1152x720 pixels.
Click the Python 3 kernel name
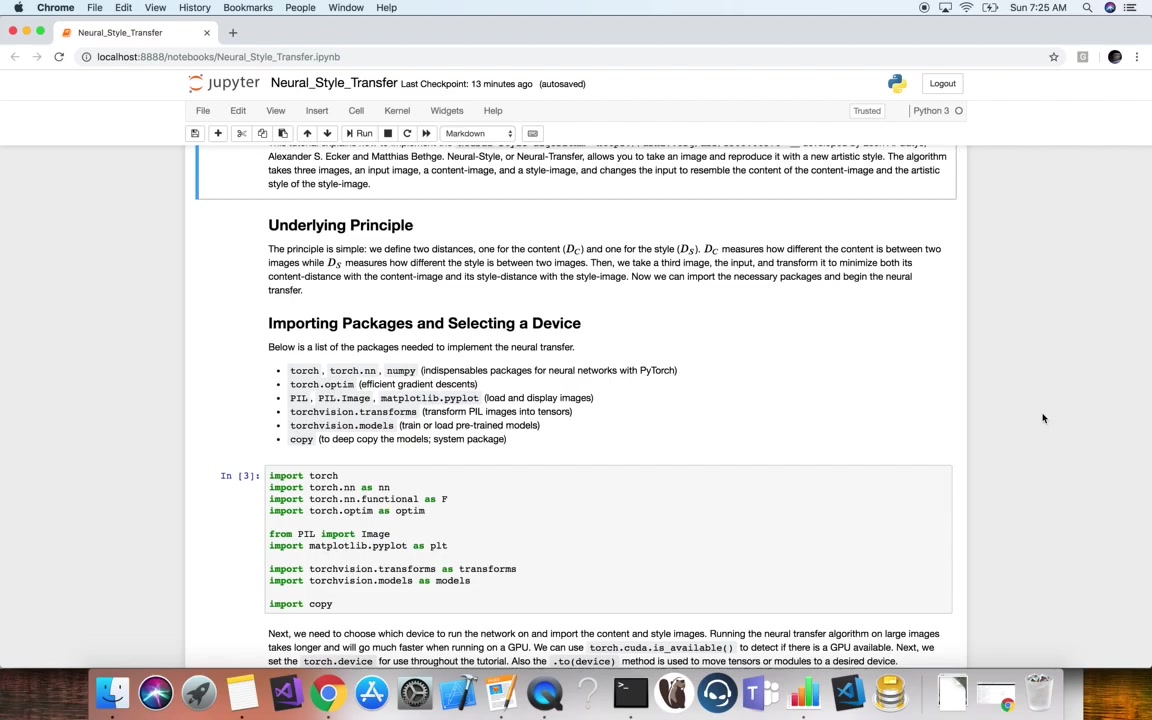pyautogui.click(x=931, y=111)
